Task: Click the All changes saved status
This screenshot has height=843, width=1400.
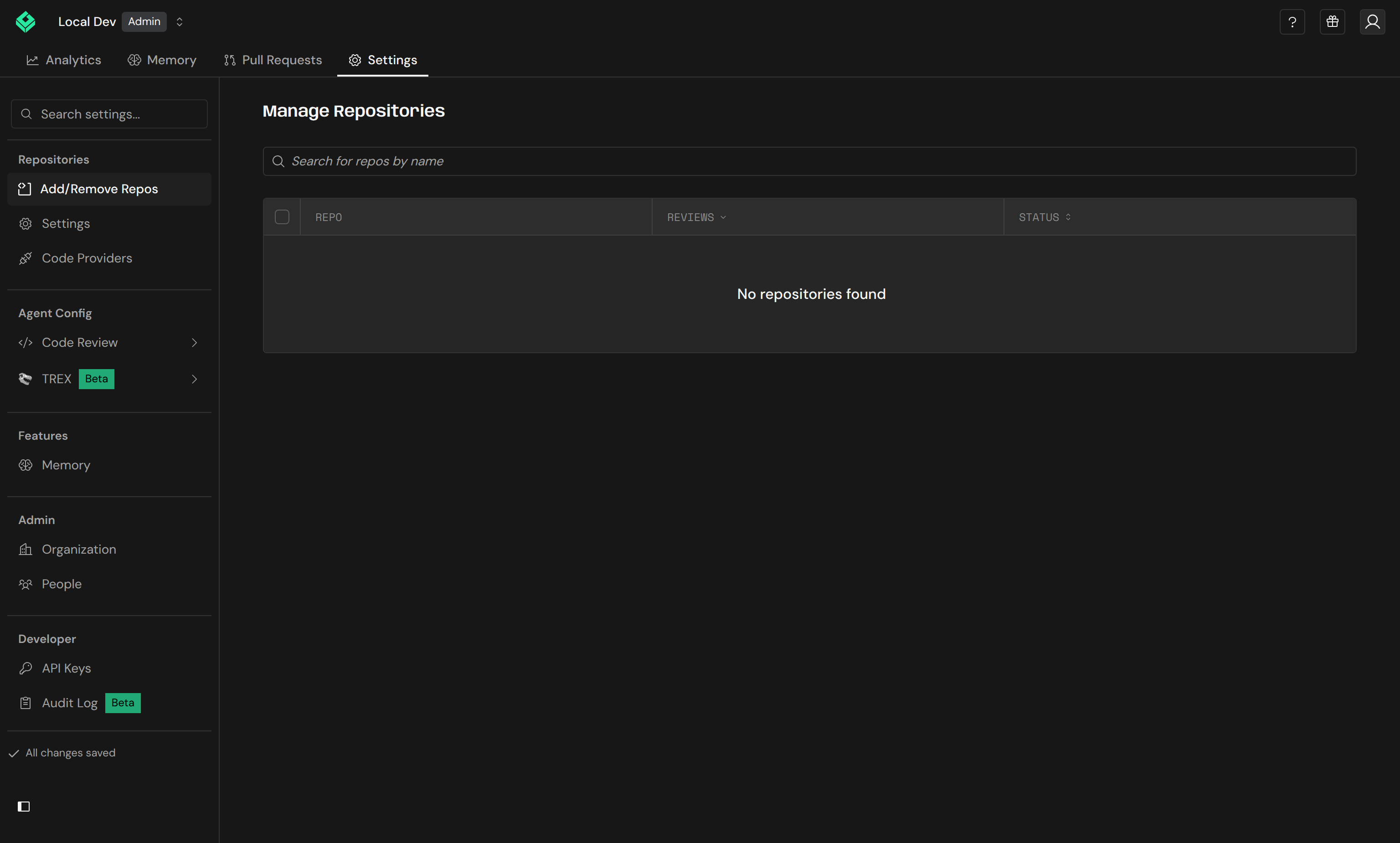Action: pyautogui.click(x=62, y=753)
